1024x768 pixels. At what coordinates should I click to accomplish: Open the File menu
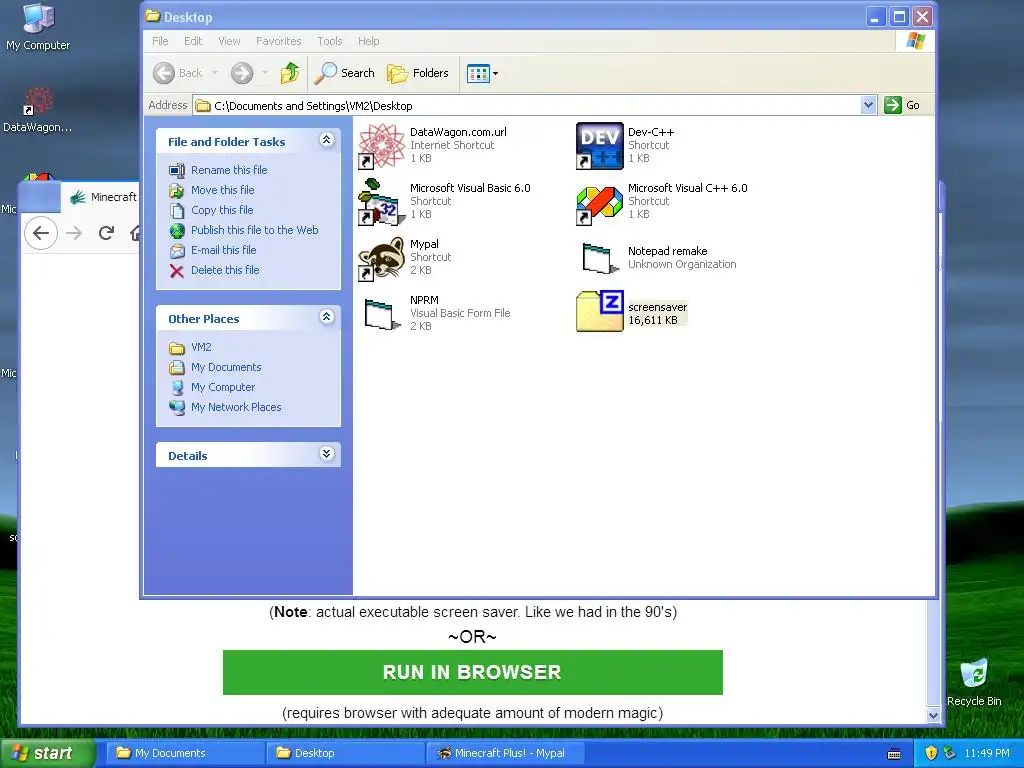160,41
